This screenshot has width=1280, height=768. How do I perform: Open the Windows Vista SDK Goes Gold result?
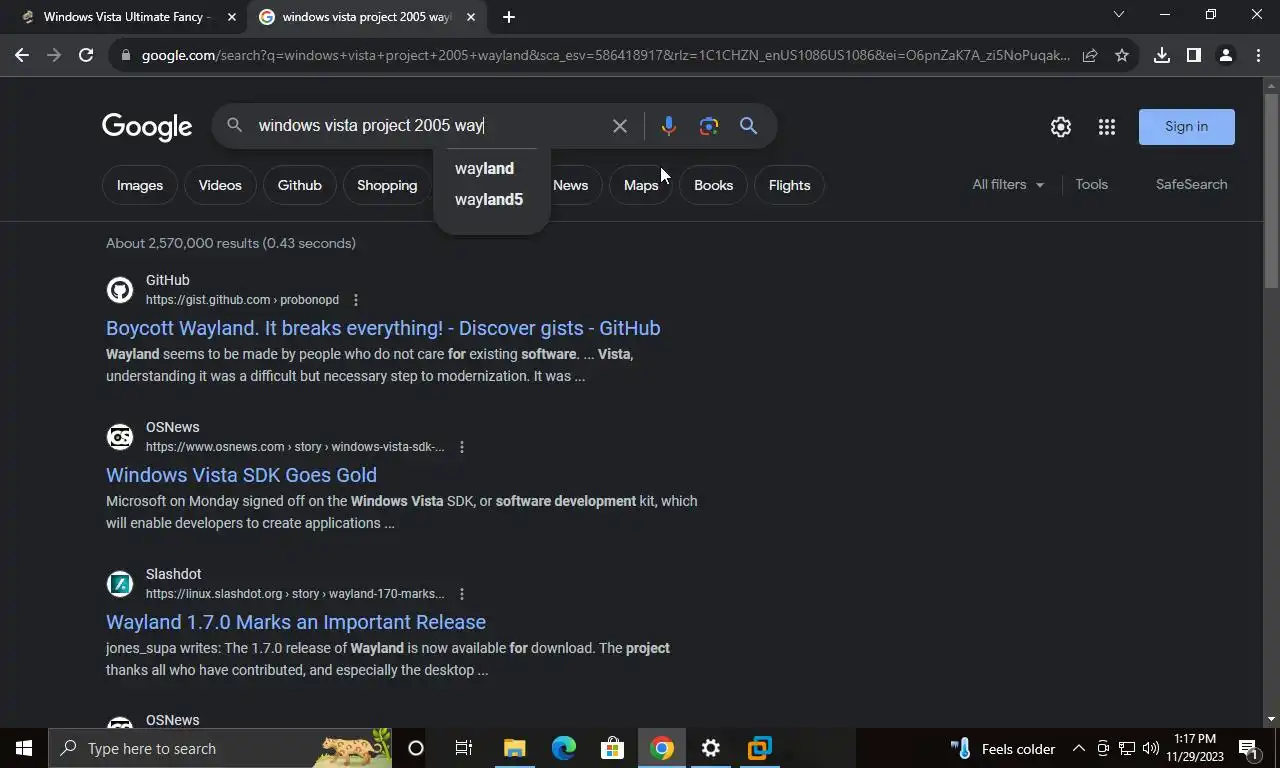[x=241, y=475]
